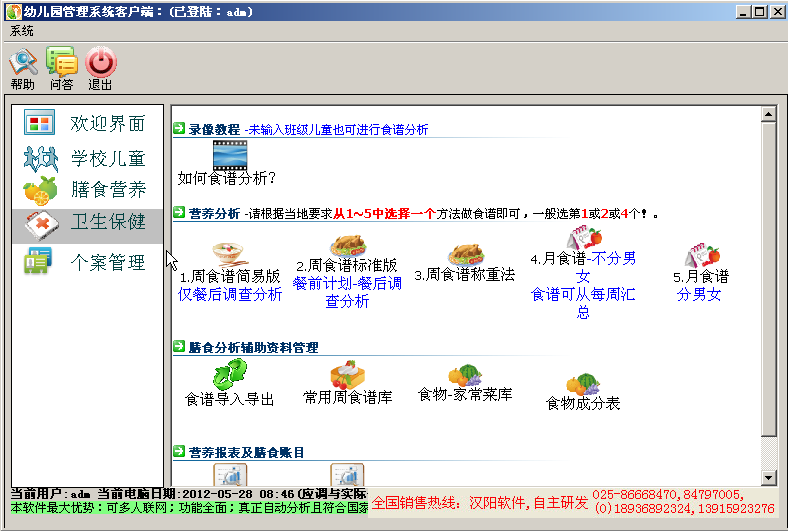Open second report chart icon under 营养报表

tap(347, 474)
